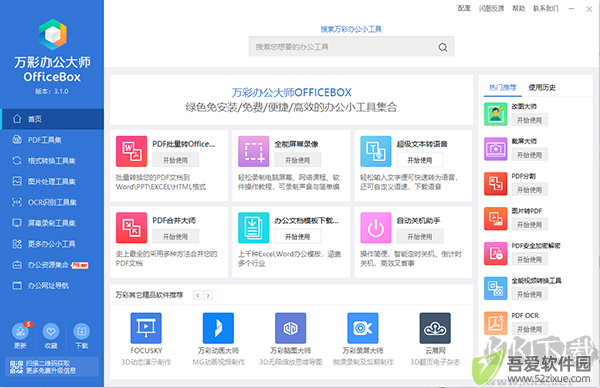Open the 联系我们 contact link
Screen dimensions: 600x388
[546, 8]
